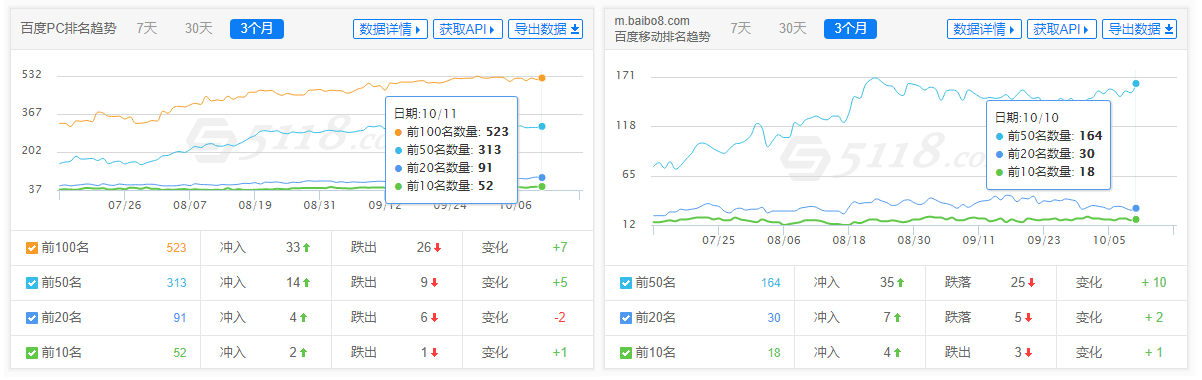Viewport: 1202px width, 380px height.
Task: Switch PC ranking trend to 30天 tab
Action: (x=199, y=28)
